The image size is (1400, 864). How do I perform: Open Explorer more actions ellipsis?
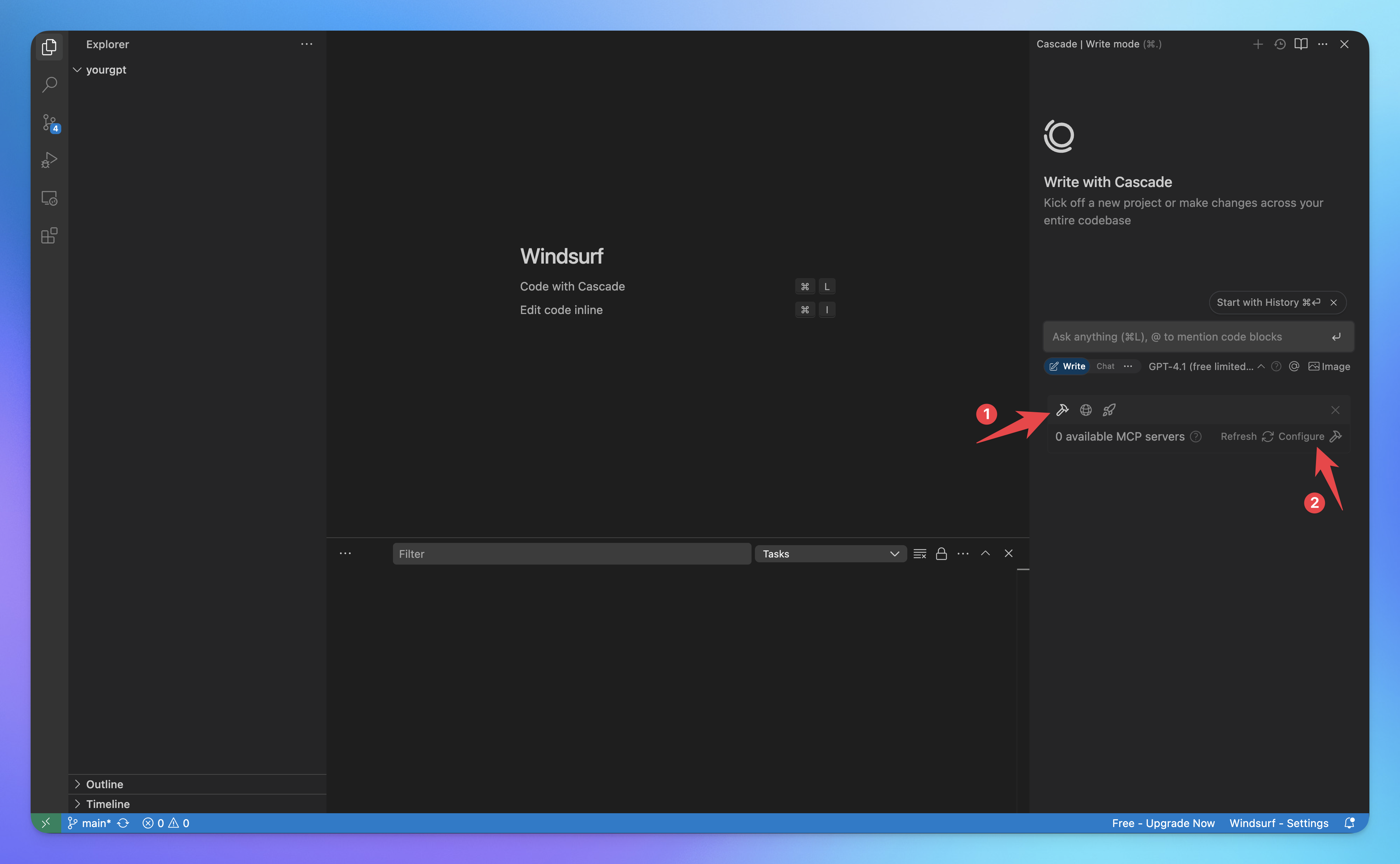[306, 44]
